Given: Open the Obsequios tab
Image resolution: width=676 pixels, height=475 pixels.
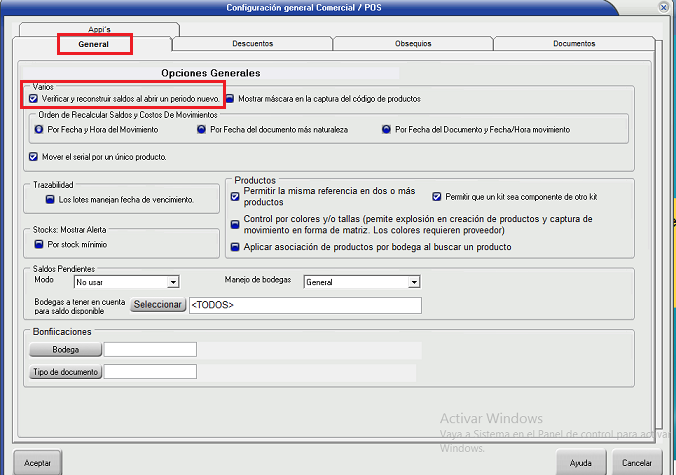Looking at the screenshot, I should (x=413, y=44).
